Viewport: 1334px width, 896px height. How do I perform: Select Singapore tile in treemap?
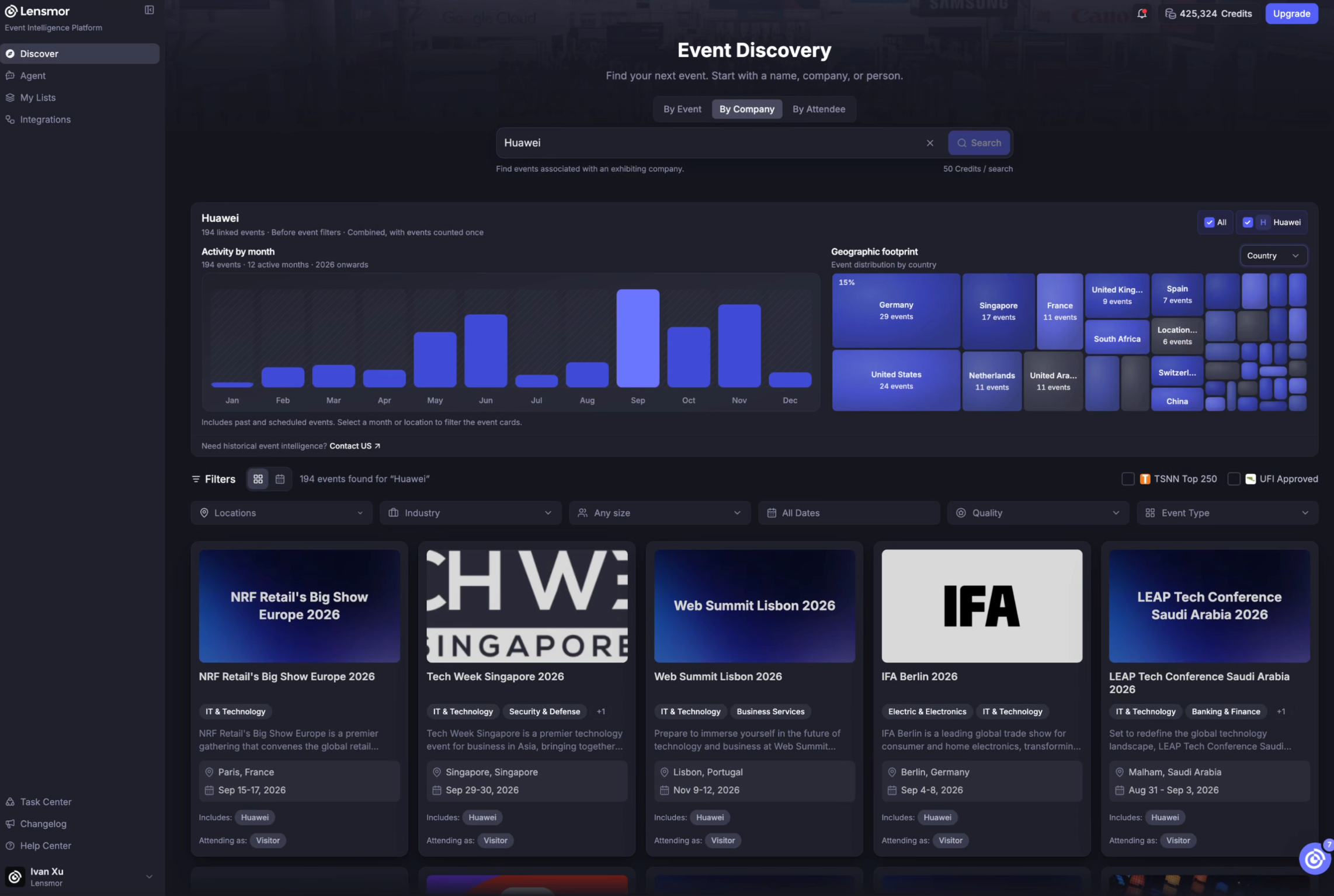point(998,311)
